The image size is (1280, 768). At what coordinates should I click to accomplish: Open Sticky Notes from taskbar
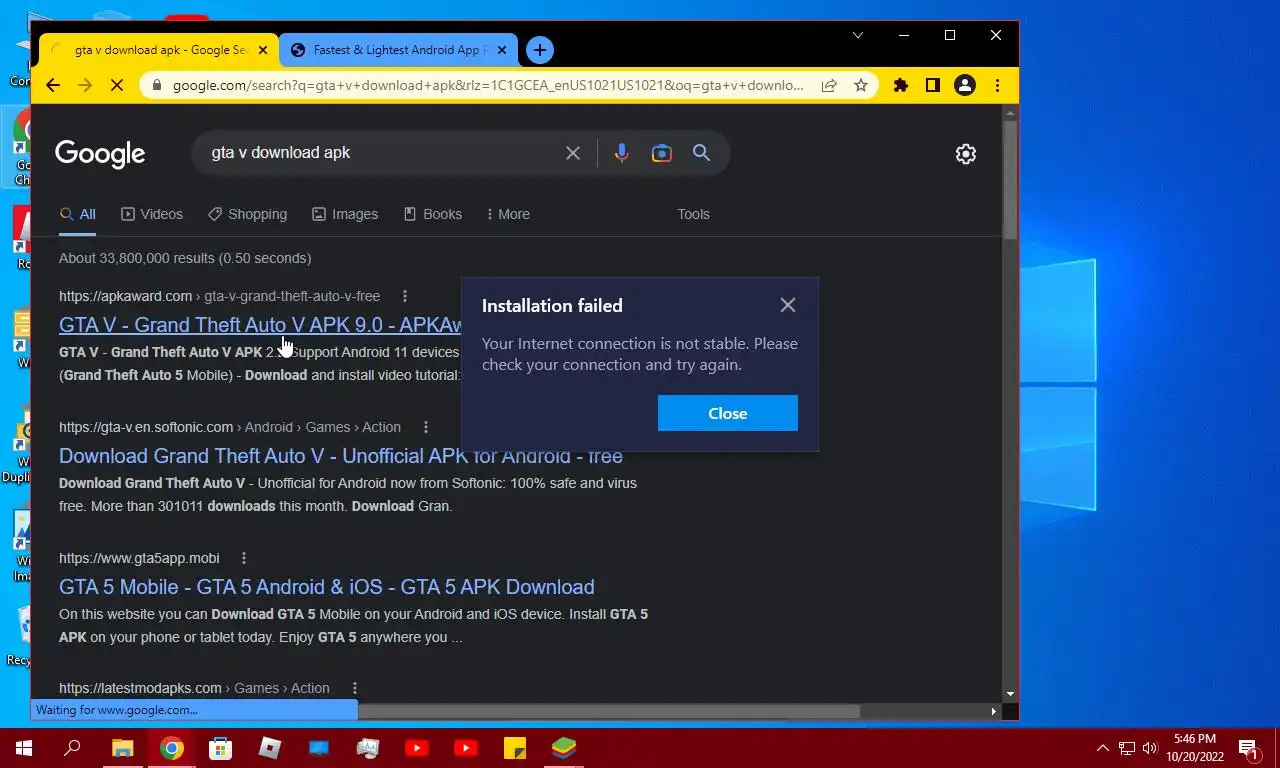[x=515, y=748]
